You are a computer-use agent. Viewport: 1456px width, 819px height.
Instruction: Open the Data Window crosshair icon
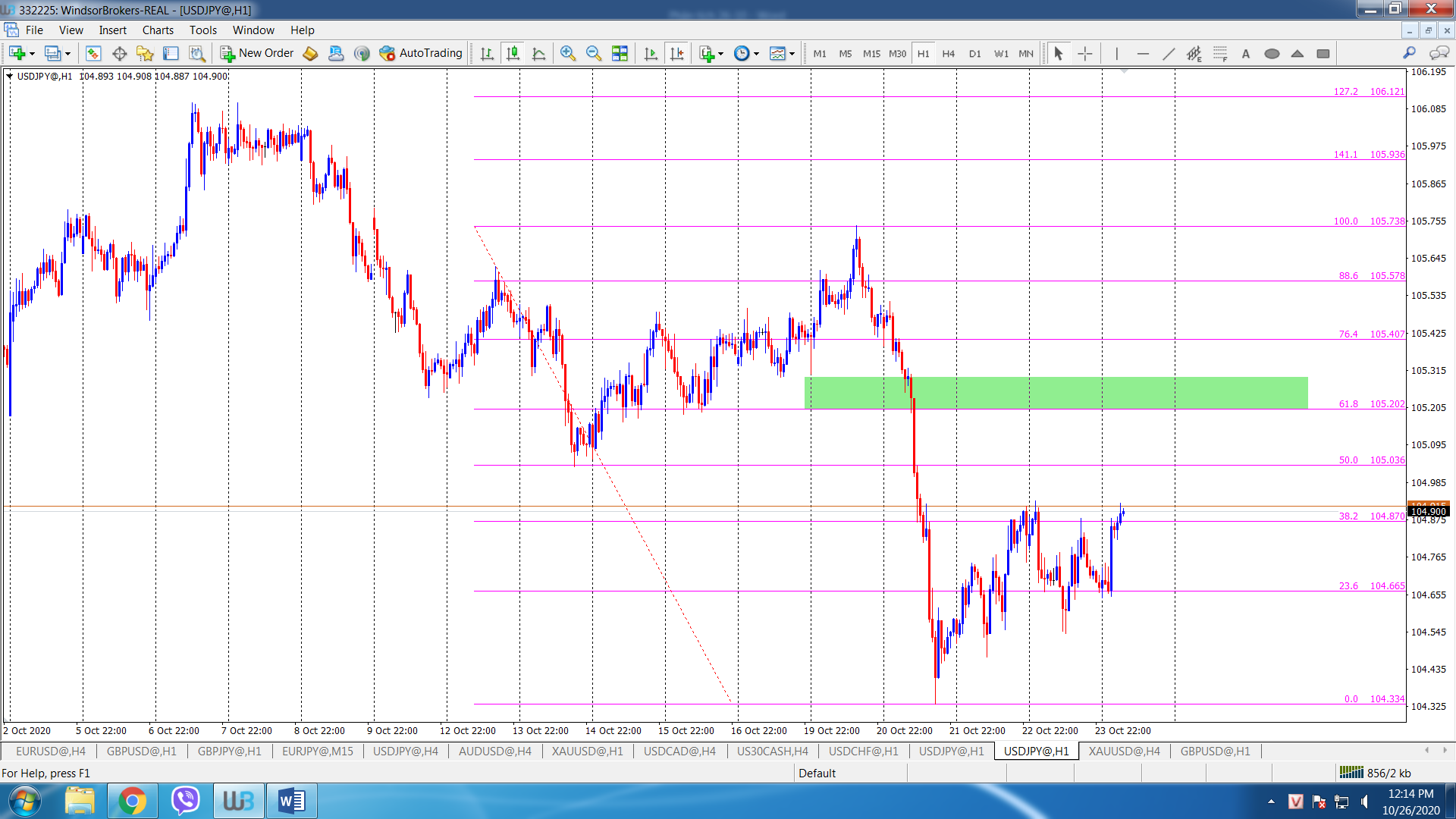tap(119, 53)
